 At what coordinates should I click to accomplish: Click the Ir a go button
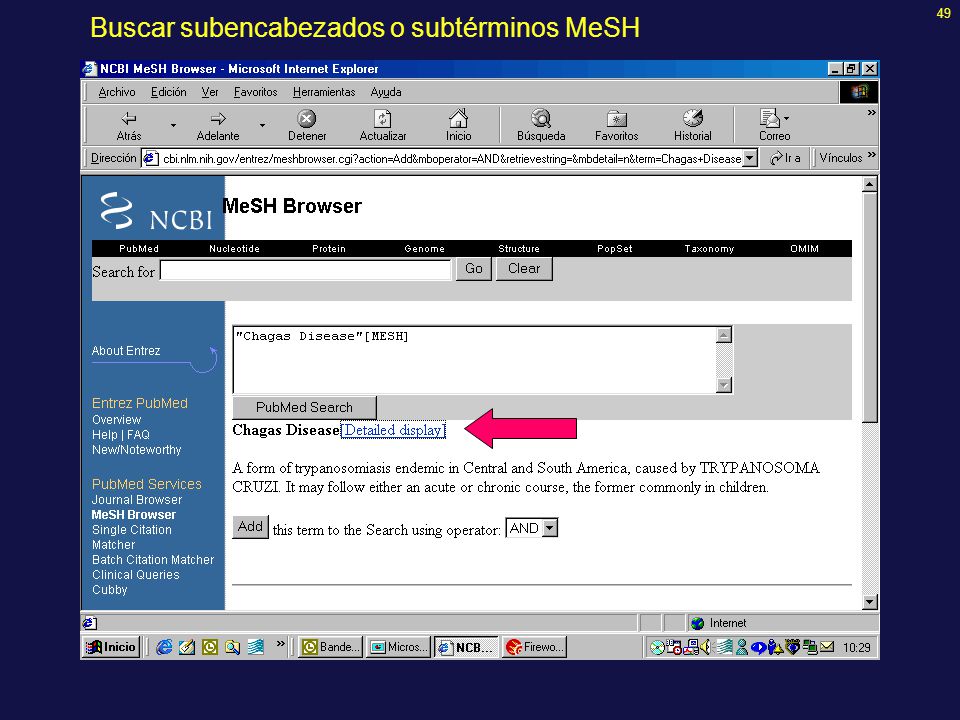click(x=785, y=159)
